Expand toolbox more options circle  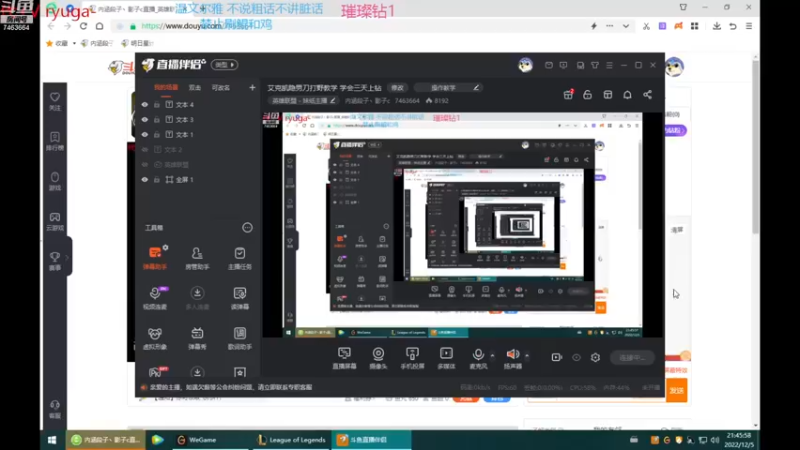(x=247, y=228)
